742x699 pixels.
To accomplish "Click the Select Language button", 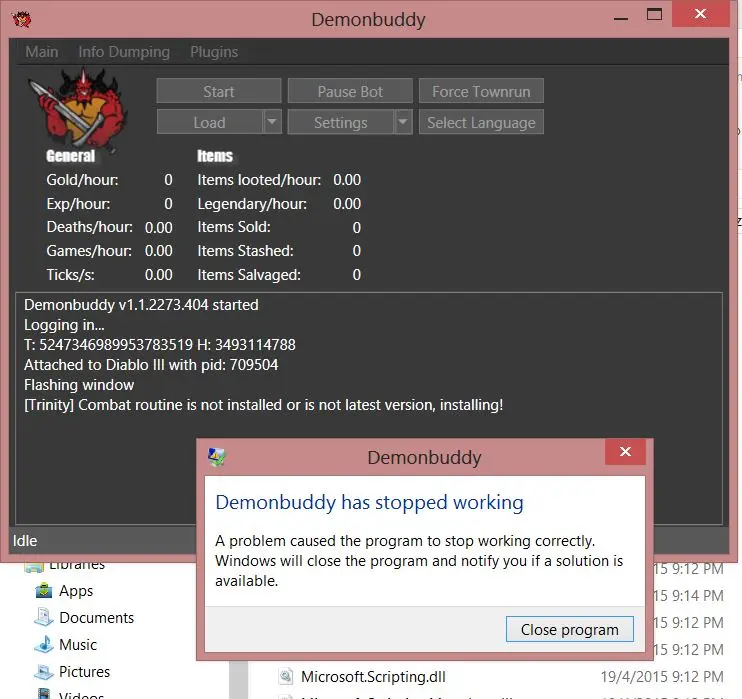I will [481, 122].
